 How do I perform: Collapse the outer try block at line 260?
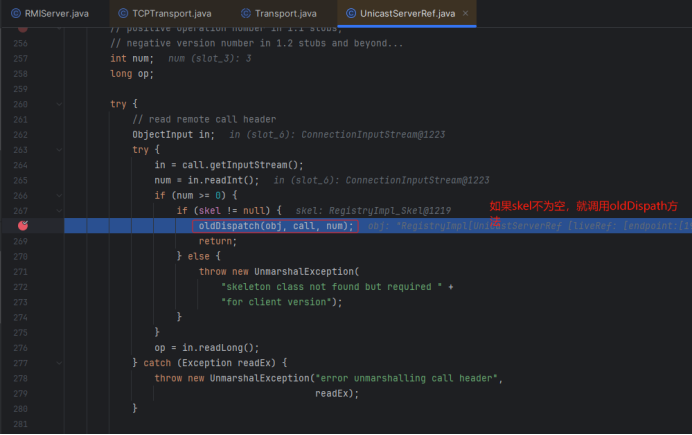(x=58, y=104)
